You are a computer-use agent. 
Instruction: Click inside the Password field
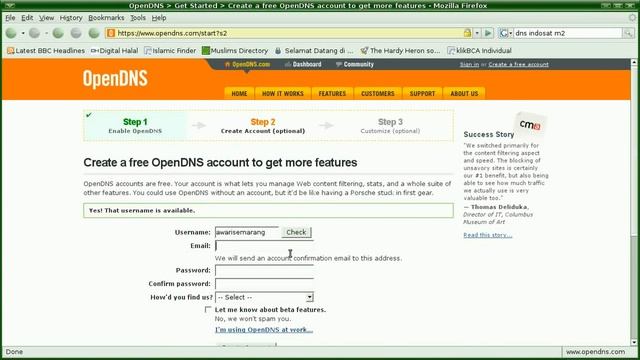[264, 270]
